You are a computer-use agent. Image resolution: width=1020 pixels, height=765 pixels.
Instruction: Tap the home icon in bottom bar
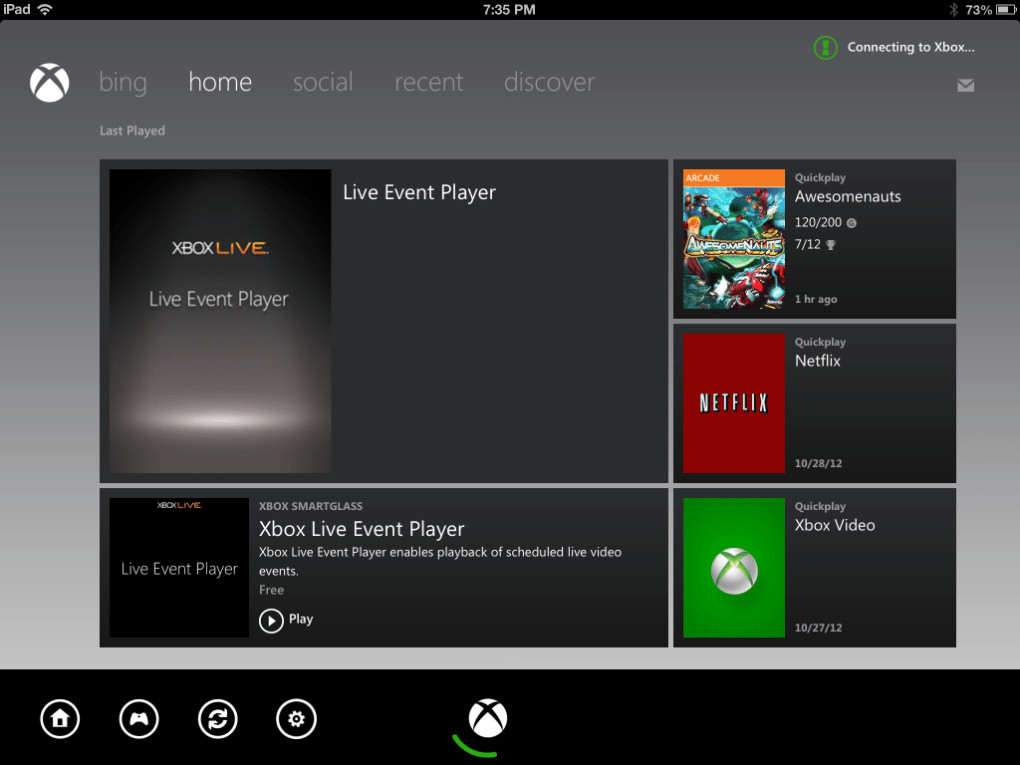point(60,719)
